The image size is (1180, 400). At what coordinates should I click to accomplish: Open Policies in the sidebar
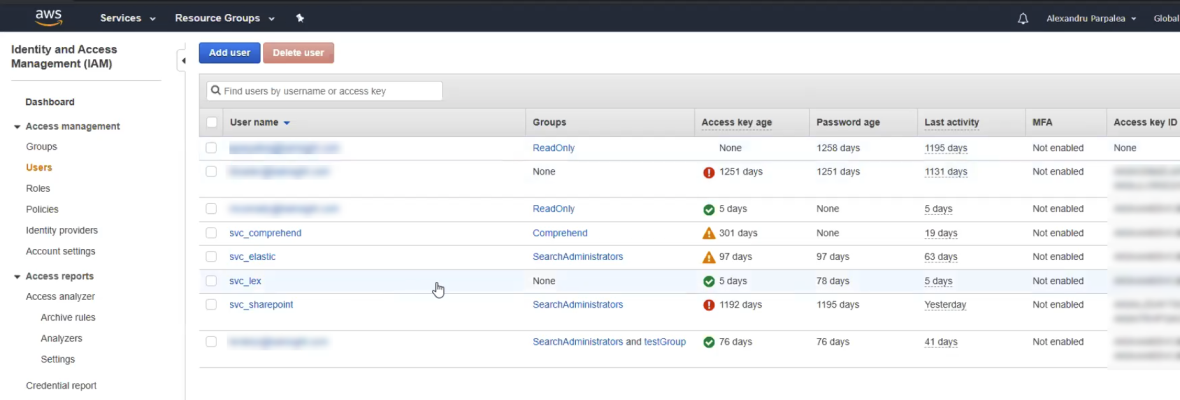click(42, 209)
